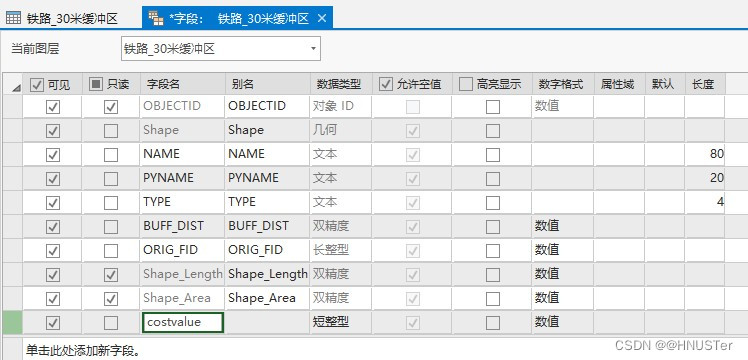
Task: Click the select-all corner triangle of the grid
Action: pyautogui.click(x=17, y=88)
